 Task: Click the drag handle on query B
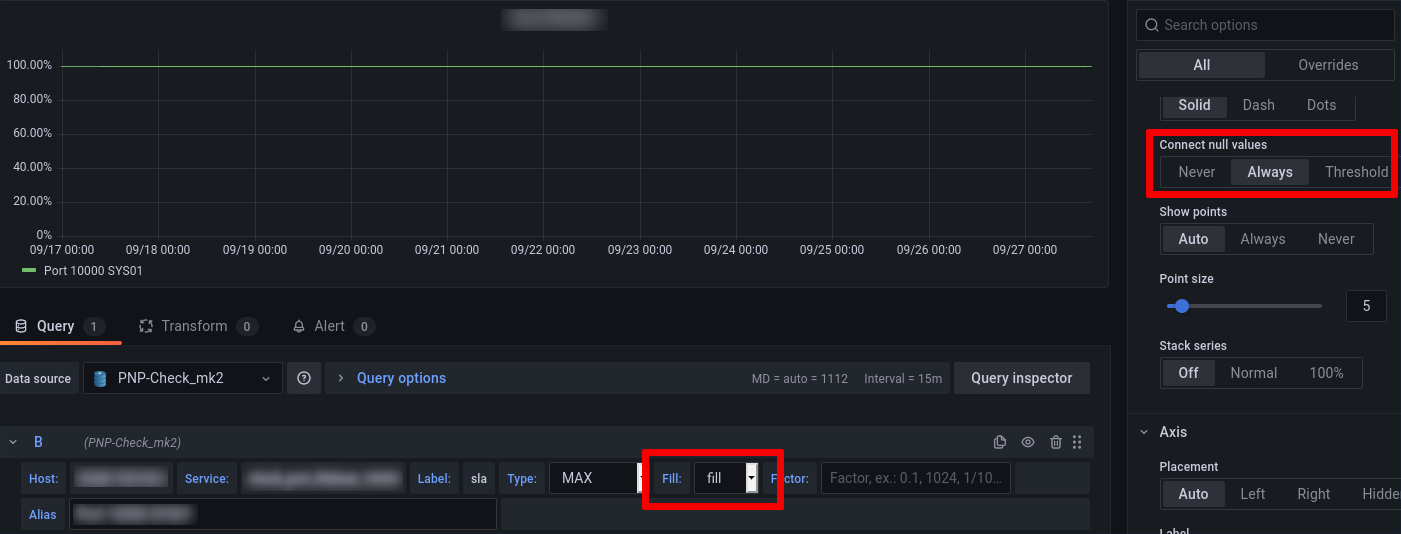(1077, 442)
